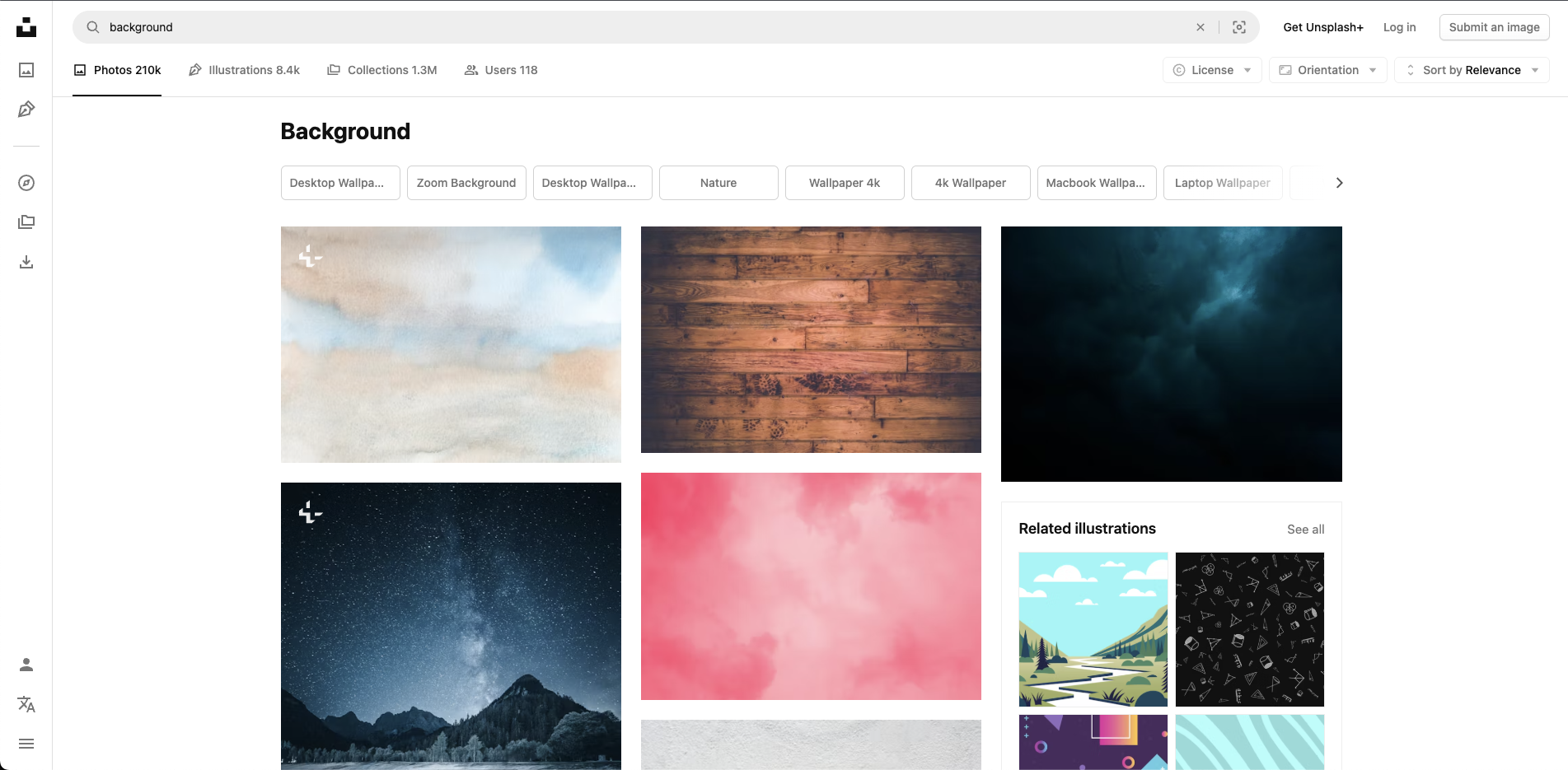Viewport: 1568px width, 770px height.
Task: Open the teal wavy stripes illustration
Action: (1250, 742)
